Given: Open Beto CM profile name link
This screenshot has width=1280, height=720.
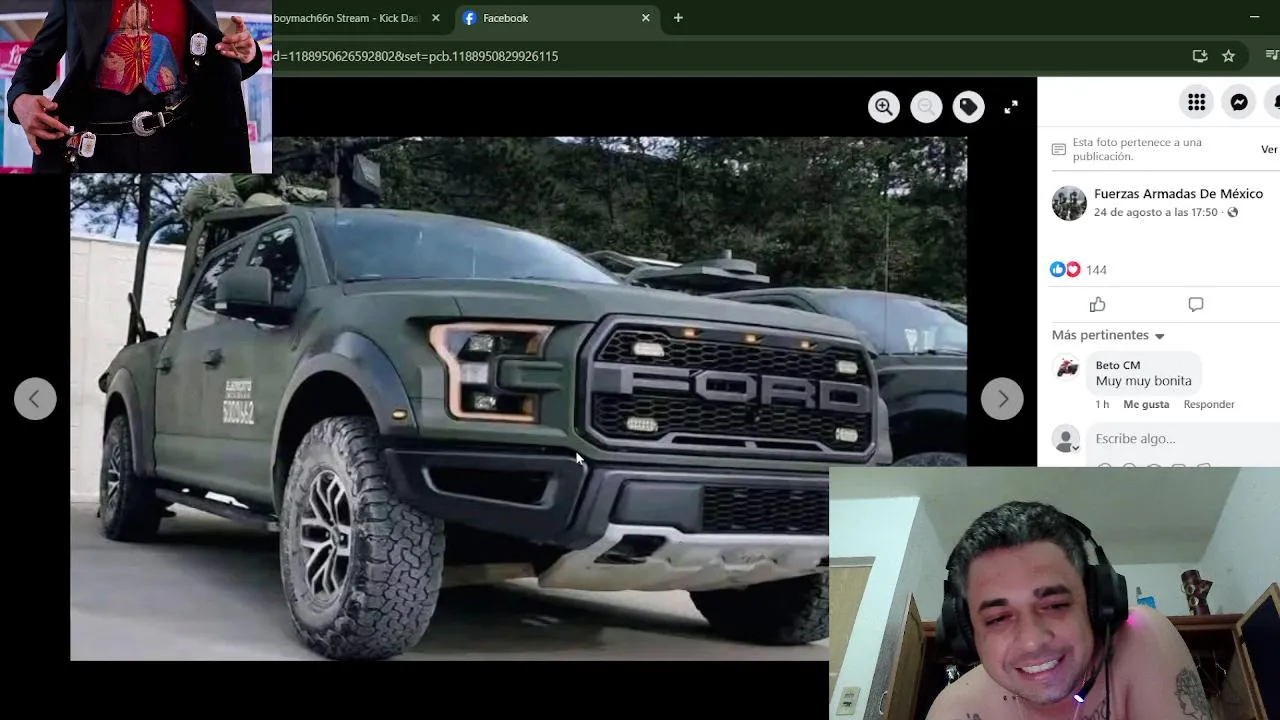Looking at the screenshot, I should (1117, 365).
